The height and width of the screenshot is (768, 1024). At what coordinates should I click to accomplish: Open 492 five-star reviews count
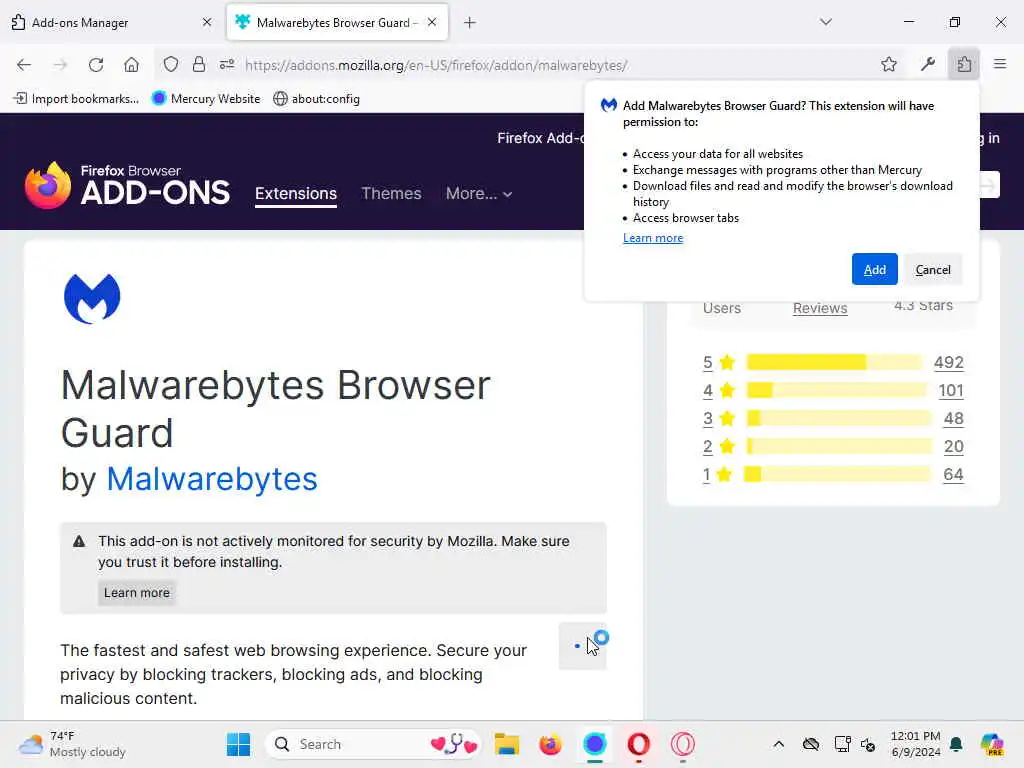(948, 362)
